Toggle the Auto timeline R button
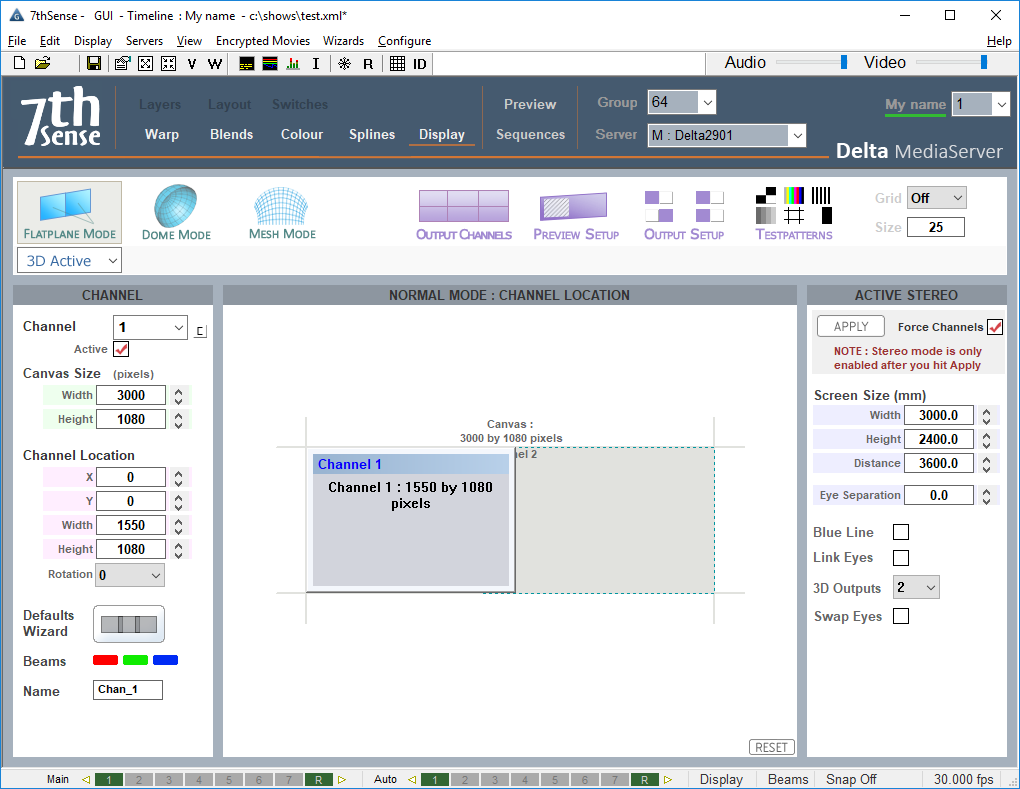Image resolution: width=1020 pixels, height=789 pixels. tap(644, 779)
